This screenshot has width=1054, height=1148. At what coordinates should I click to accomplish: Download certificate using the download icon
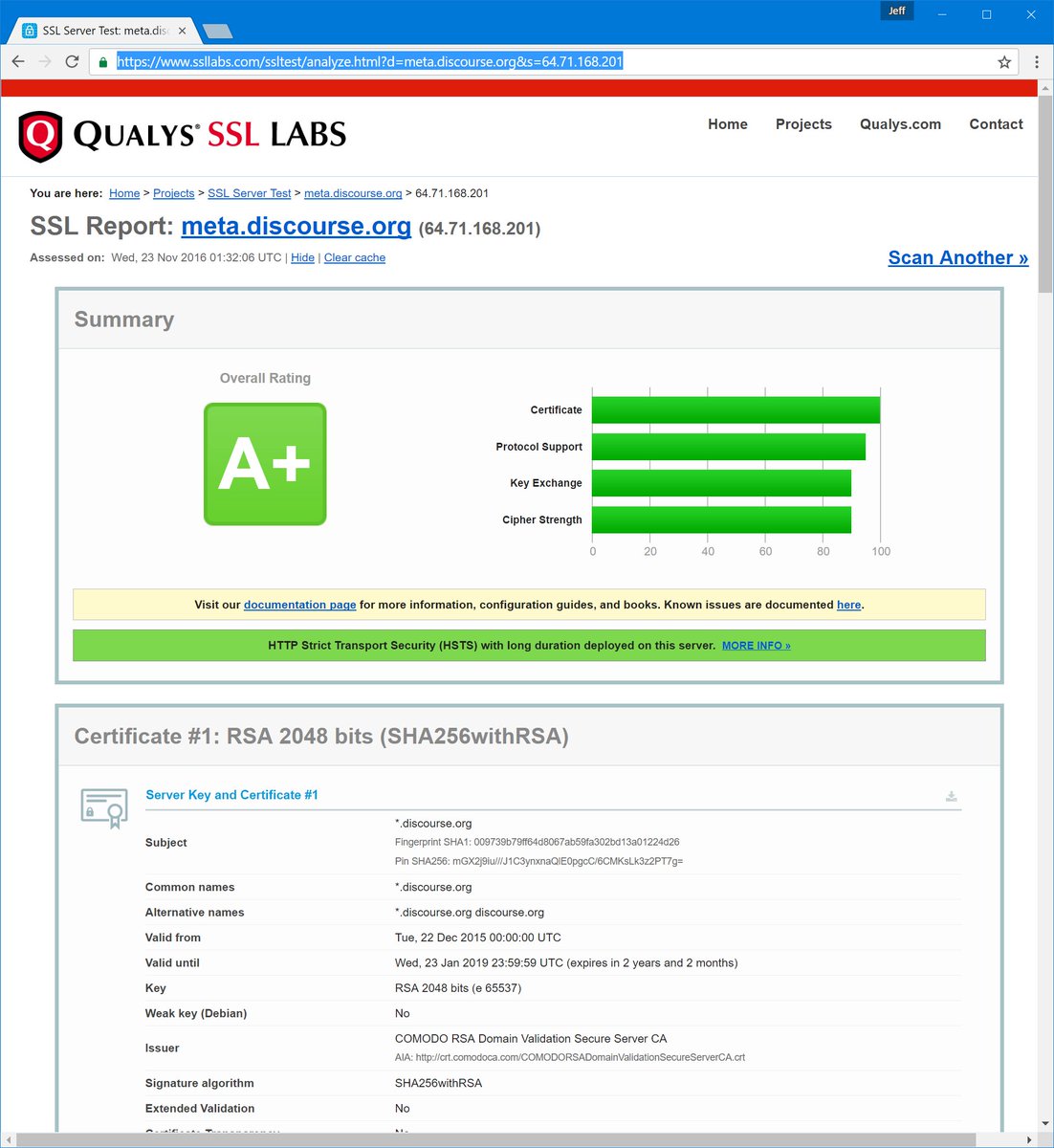[x=951, y=796]
